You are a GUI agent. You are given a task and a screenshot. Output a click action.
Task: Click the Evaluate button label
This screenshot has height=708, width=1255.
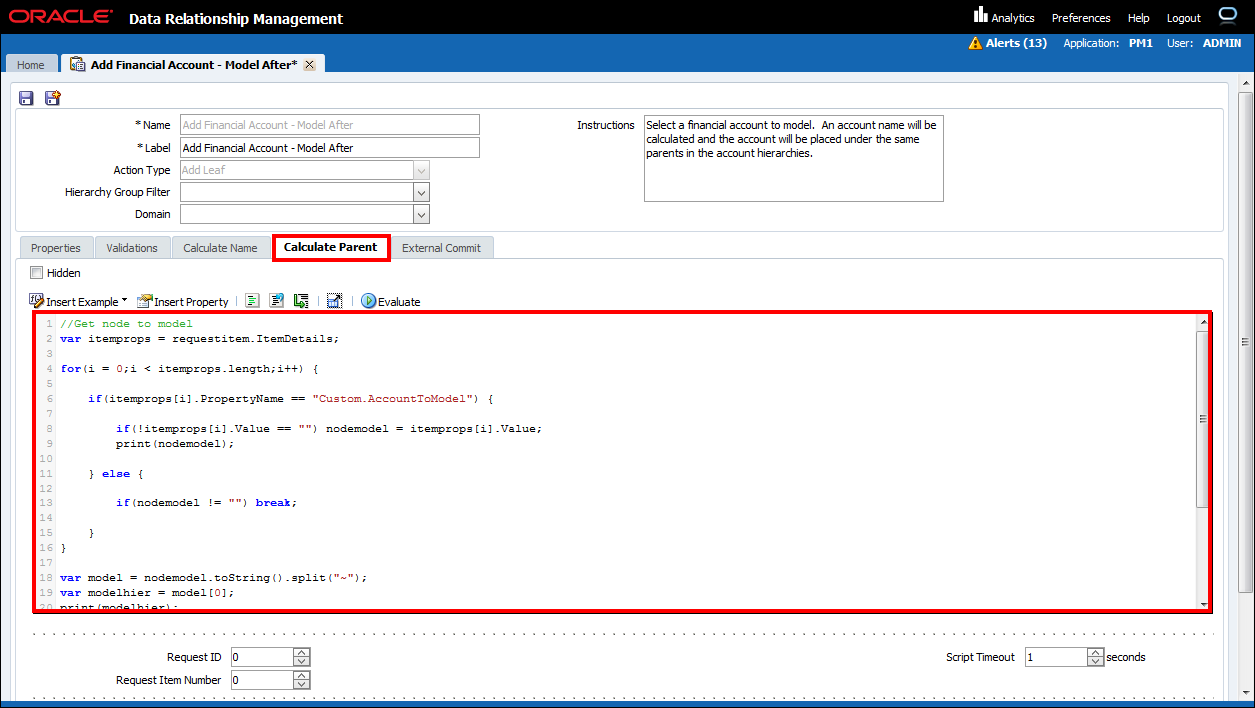point(399,302)
